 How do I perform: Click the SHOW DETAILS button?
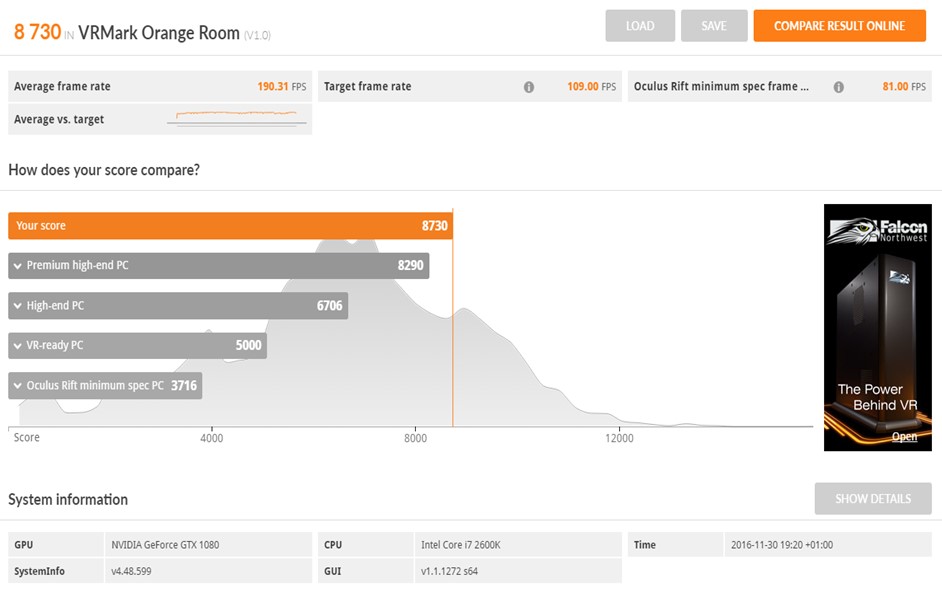(872, 498)
